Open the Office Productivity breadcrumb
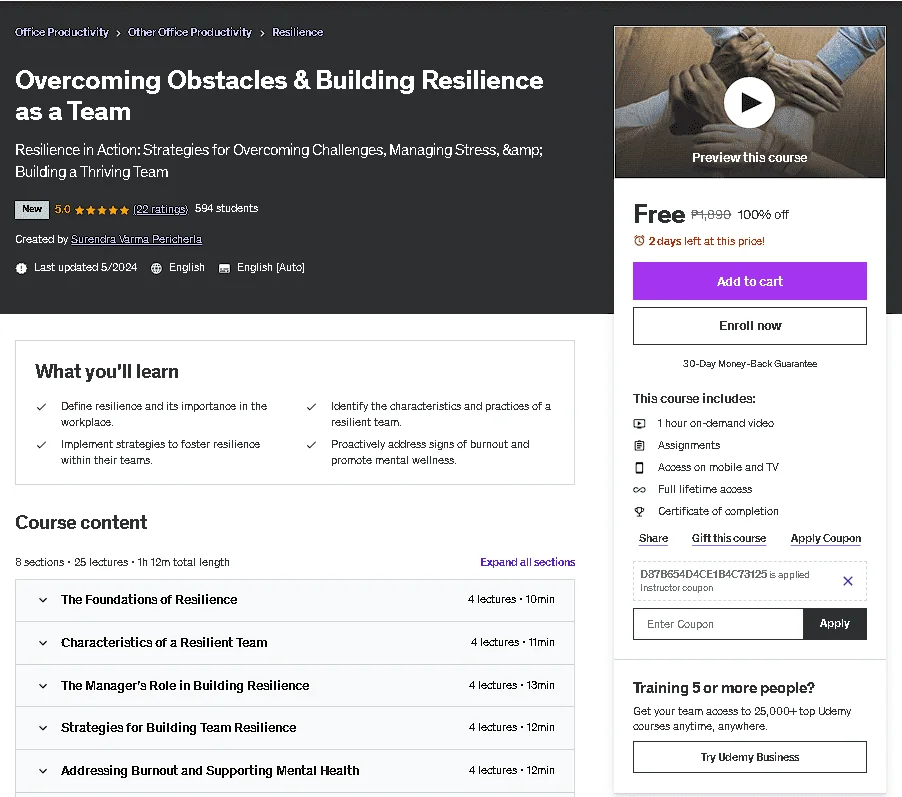Viewport: 902px width, 797px height. click(62, 32)
